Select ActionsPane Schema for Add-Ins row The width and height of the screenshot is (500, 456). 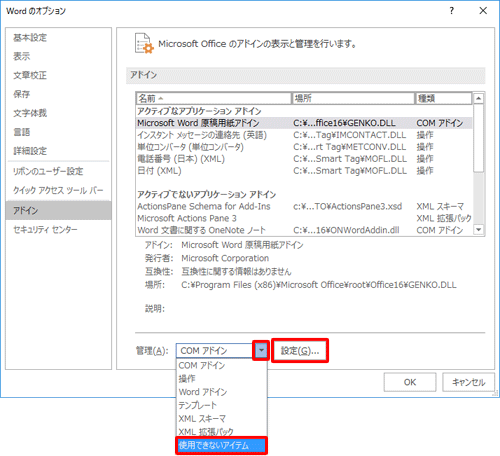(x=304, y=206)
